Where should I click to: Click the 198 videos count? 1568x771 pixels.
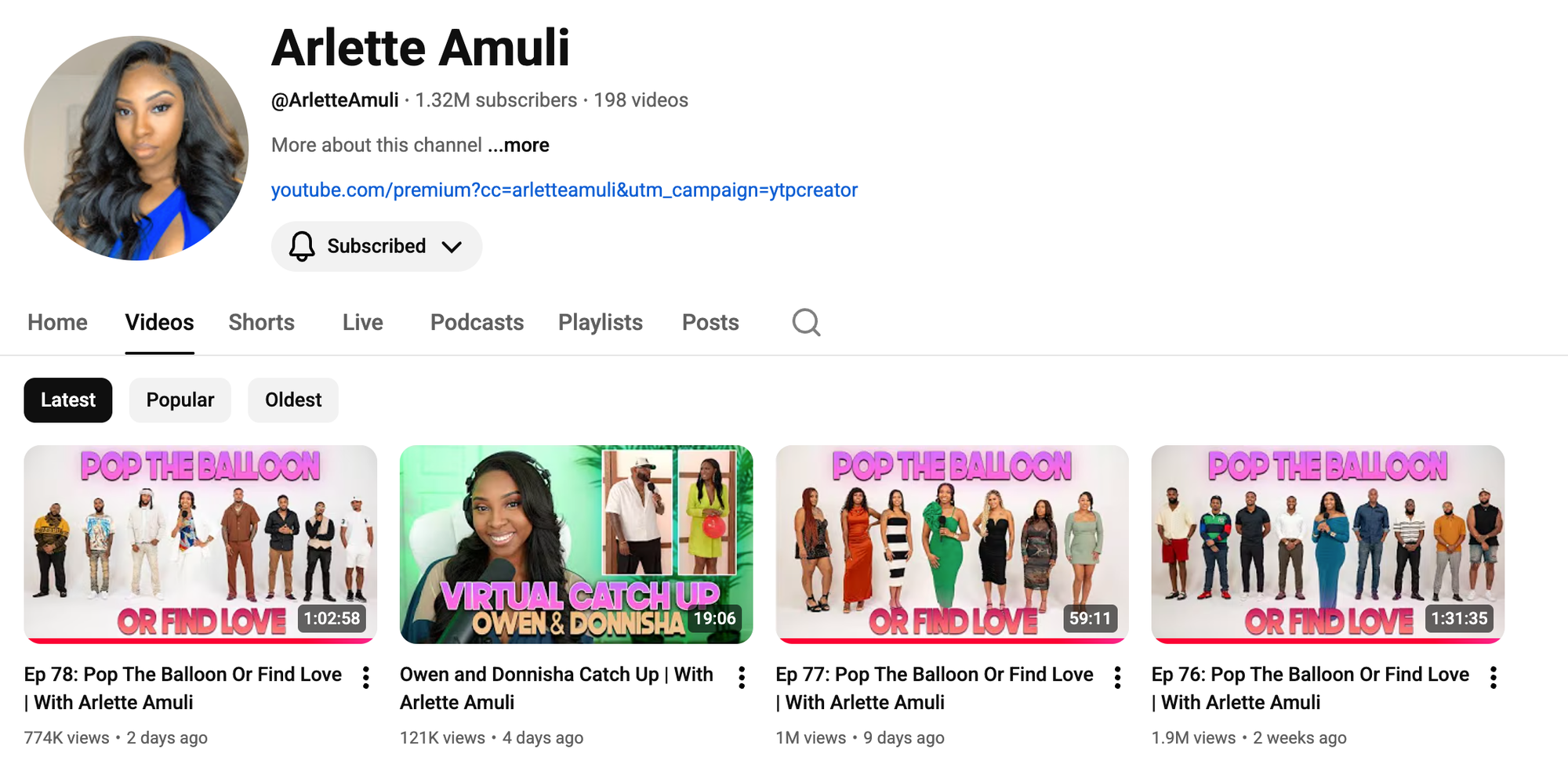click(x=641, y=100)
